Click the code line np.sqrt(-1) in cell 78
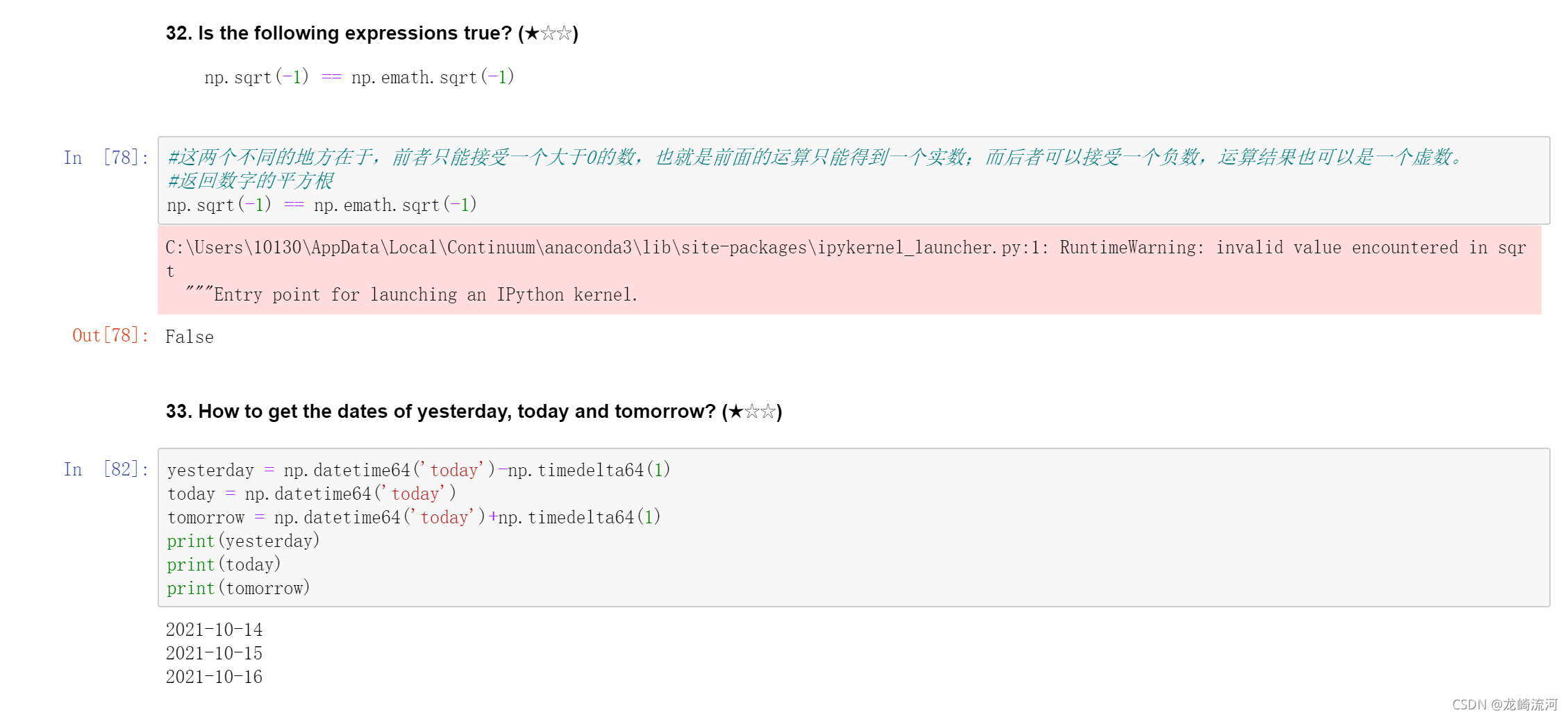 322,205
